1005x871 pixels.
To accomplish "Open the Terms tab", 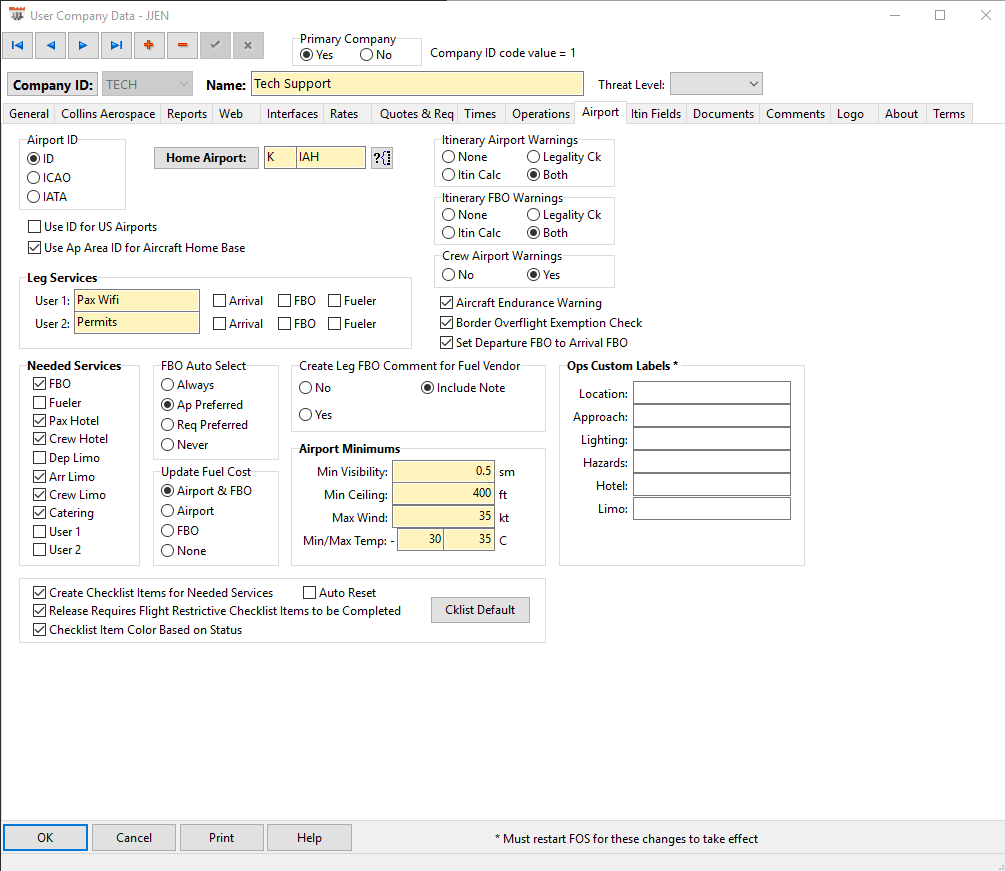I will (x=949, y=113).
